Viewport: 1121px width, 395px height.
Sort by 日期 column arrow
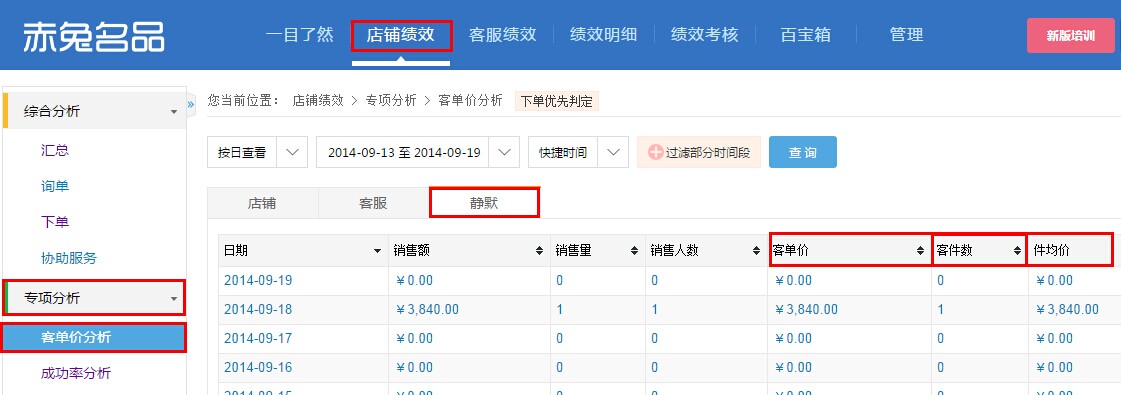pos(377,251)
